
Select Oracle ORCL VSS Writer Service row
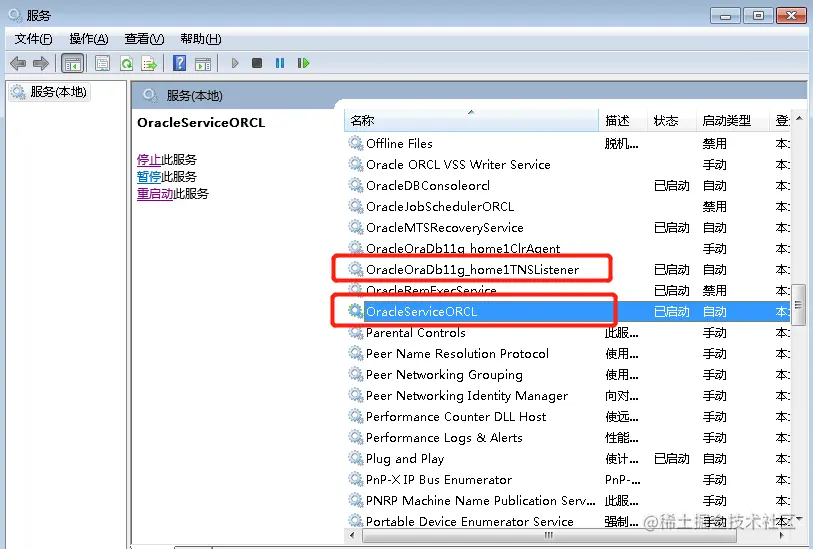[x=568, y=165]
